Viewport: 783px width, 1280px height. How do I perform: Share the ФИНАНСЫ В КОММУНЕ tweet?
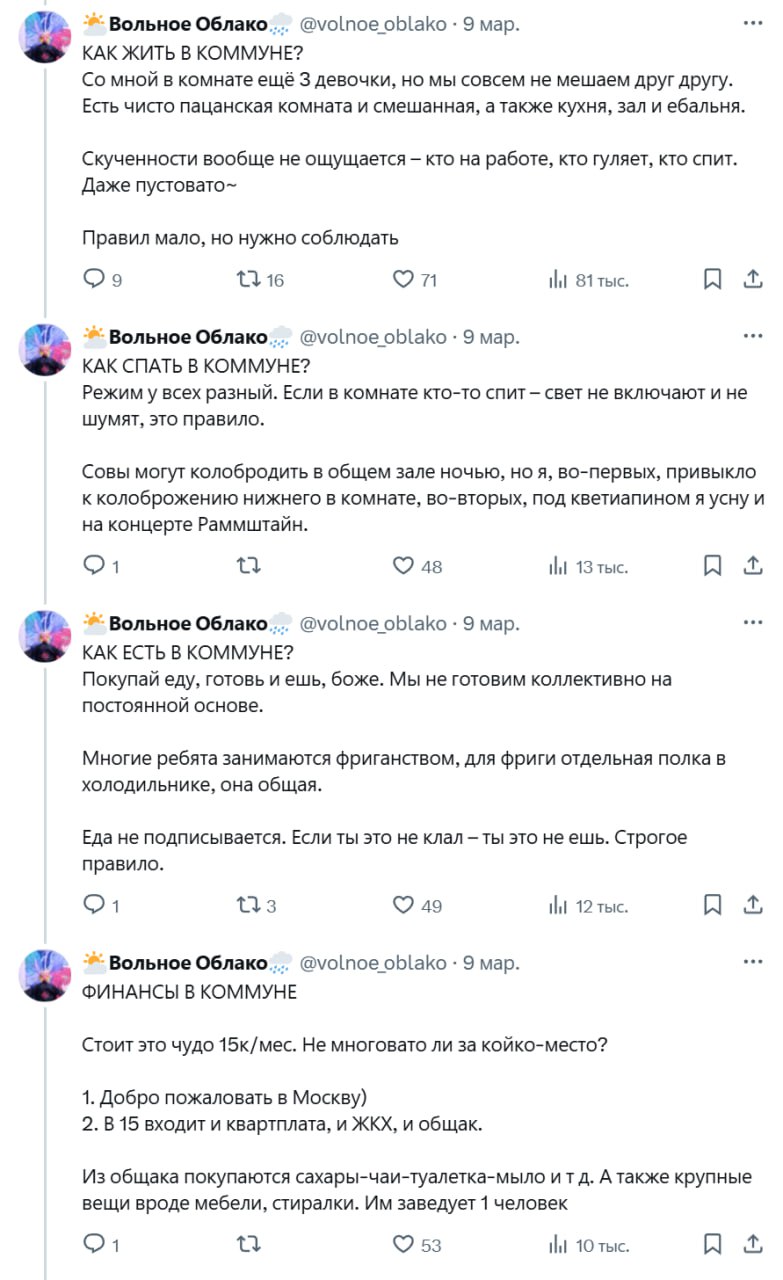(x=753, y=1244)
